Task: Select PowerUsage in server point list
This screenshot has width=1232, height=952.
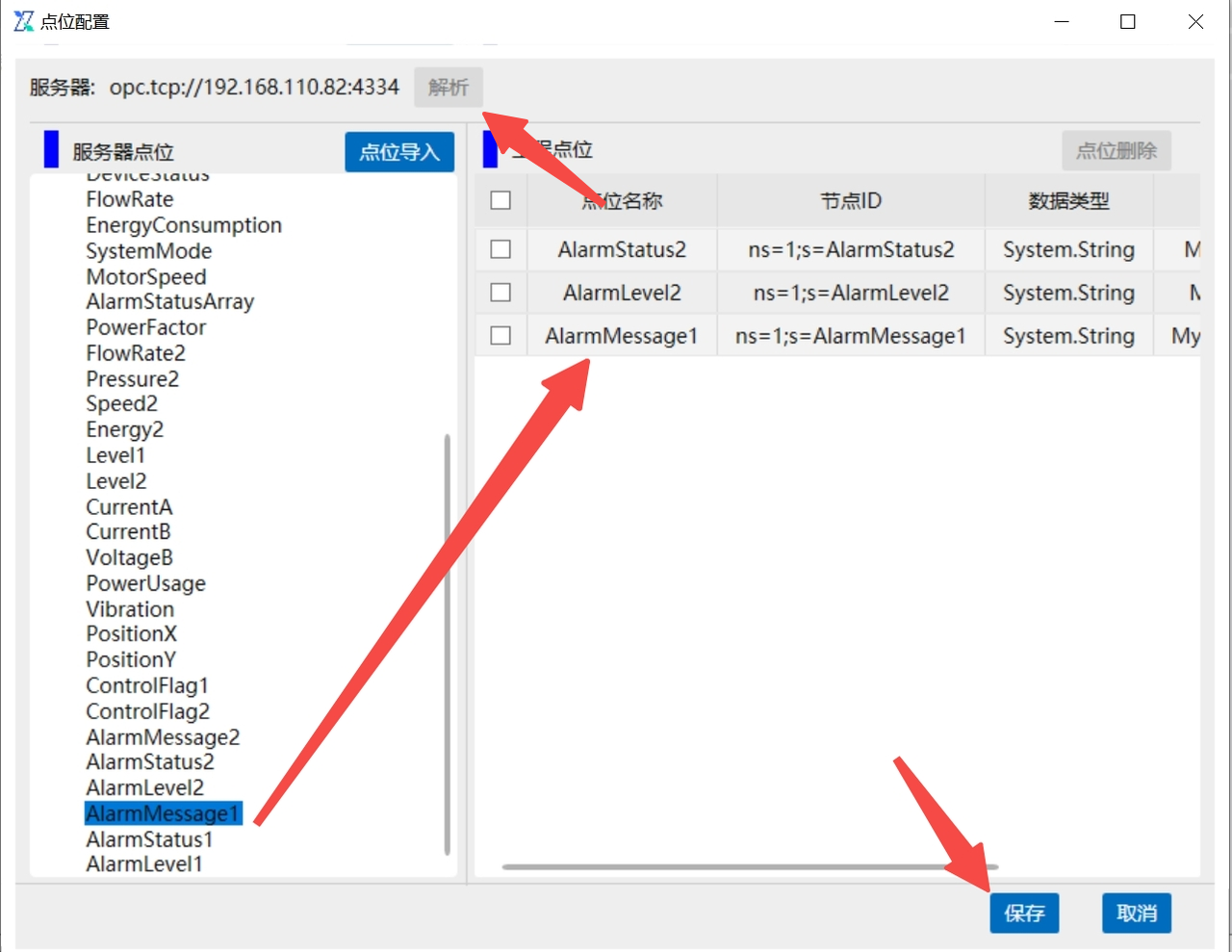Action: pos(146,583)
